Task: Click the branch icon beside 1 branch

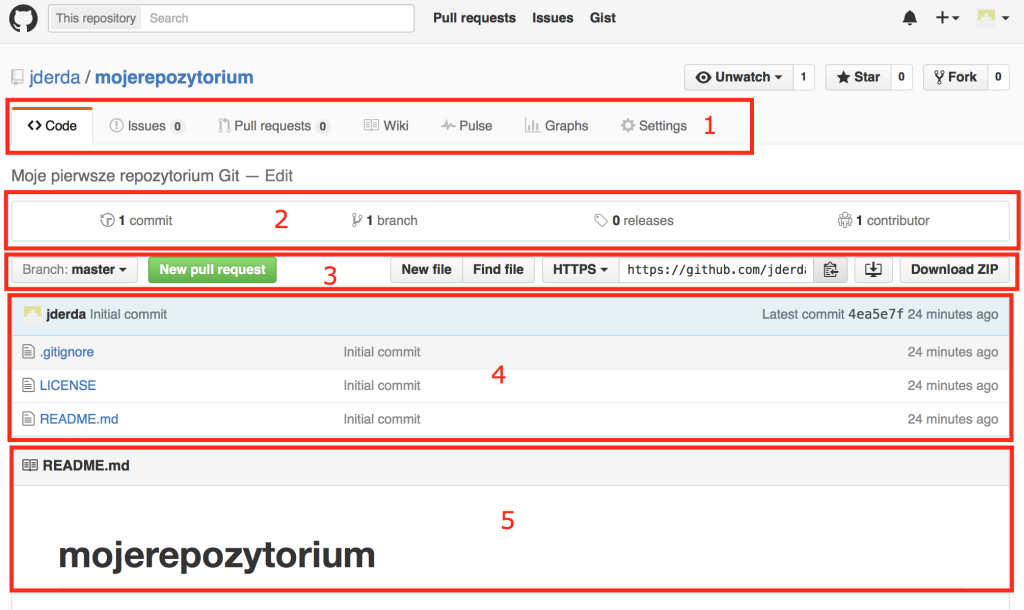Action: click(x=356, y=220)
